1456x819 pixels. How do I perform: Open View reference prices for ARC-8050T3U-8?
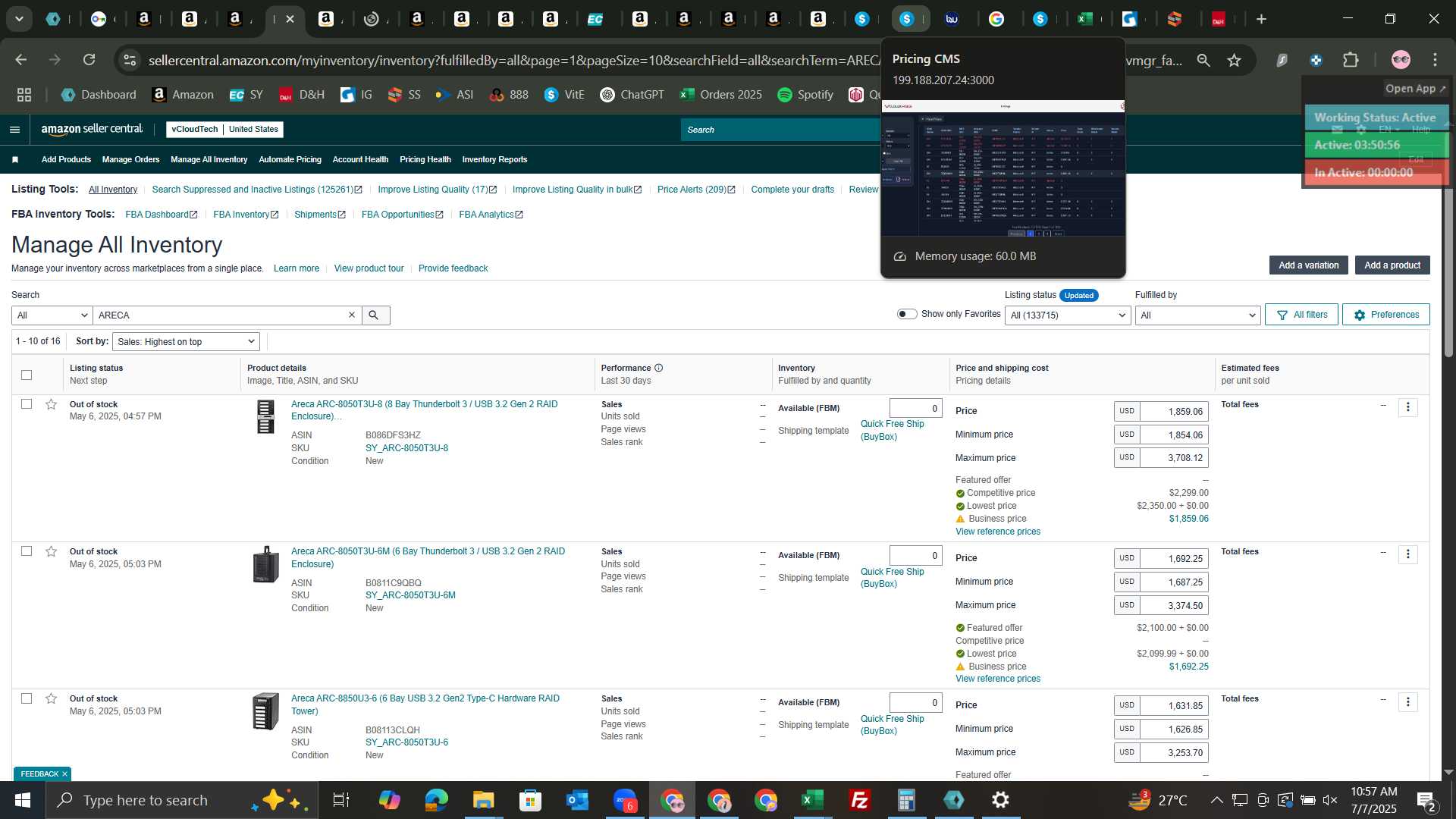997,532
